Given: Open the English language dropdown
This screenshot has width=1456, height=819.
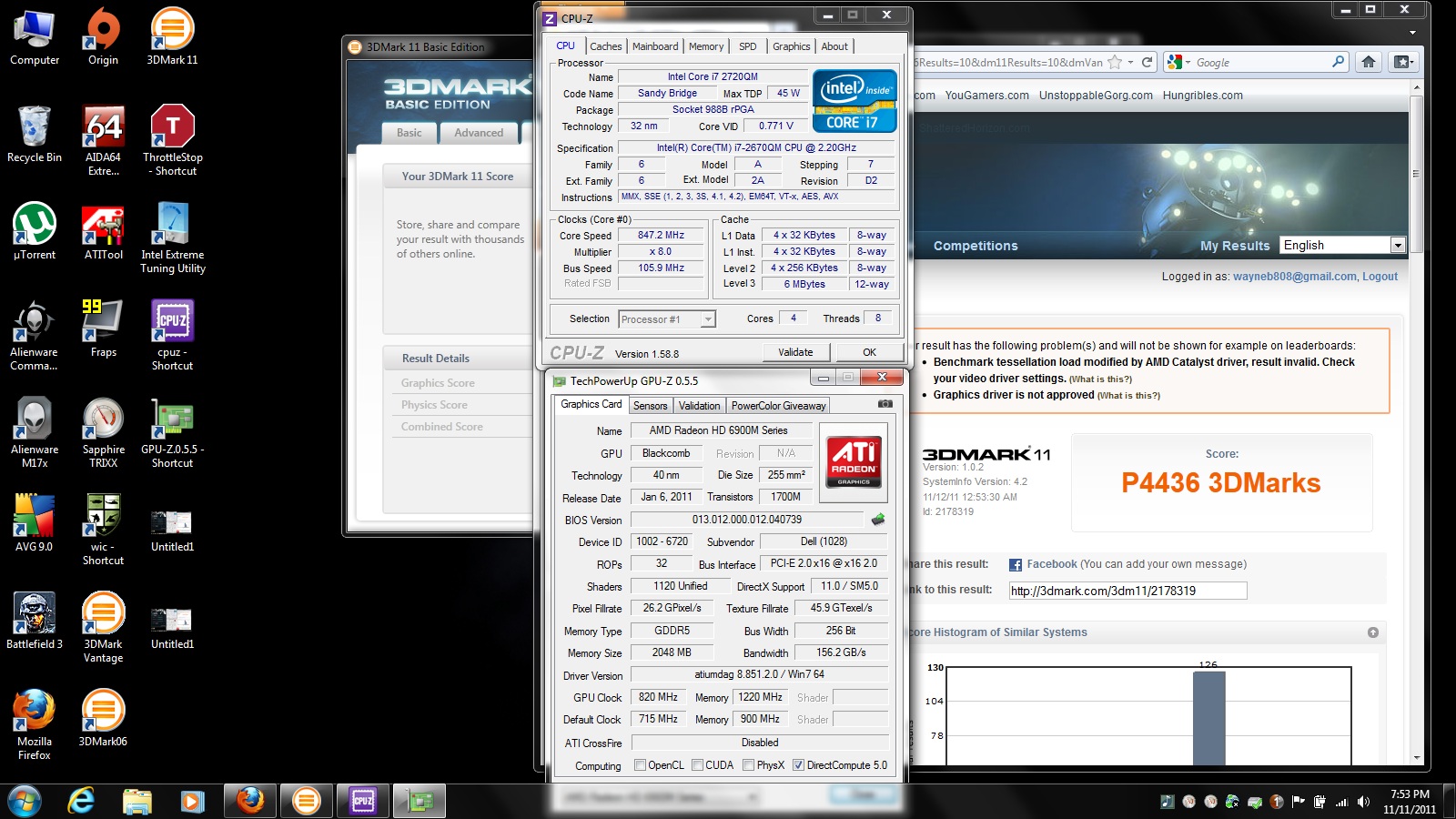Looking at the screenshot, I should pyautogui.click(x=1343, y=245).
